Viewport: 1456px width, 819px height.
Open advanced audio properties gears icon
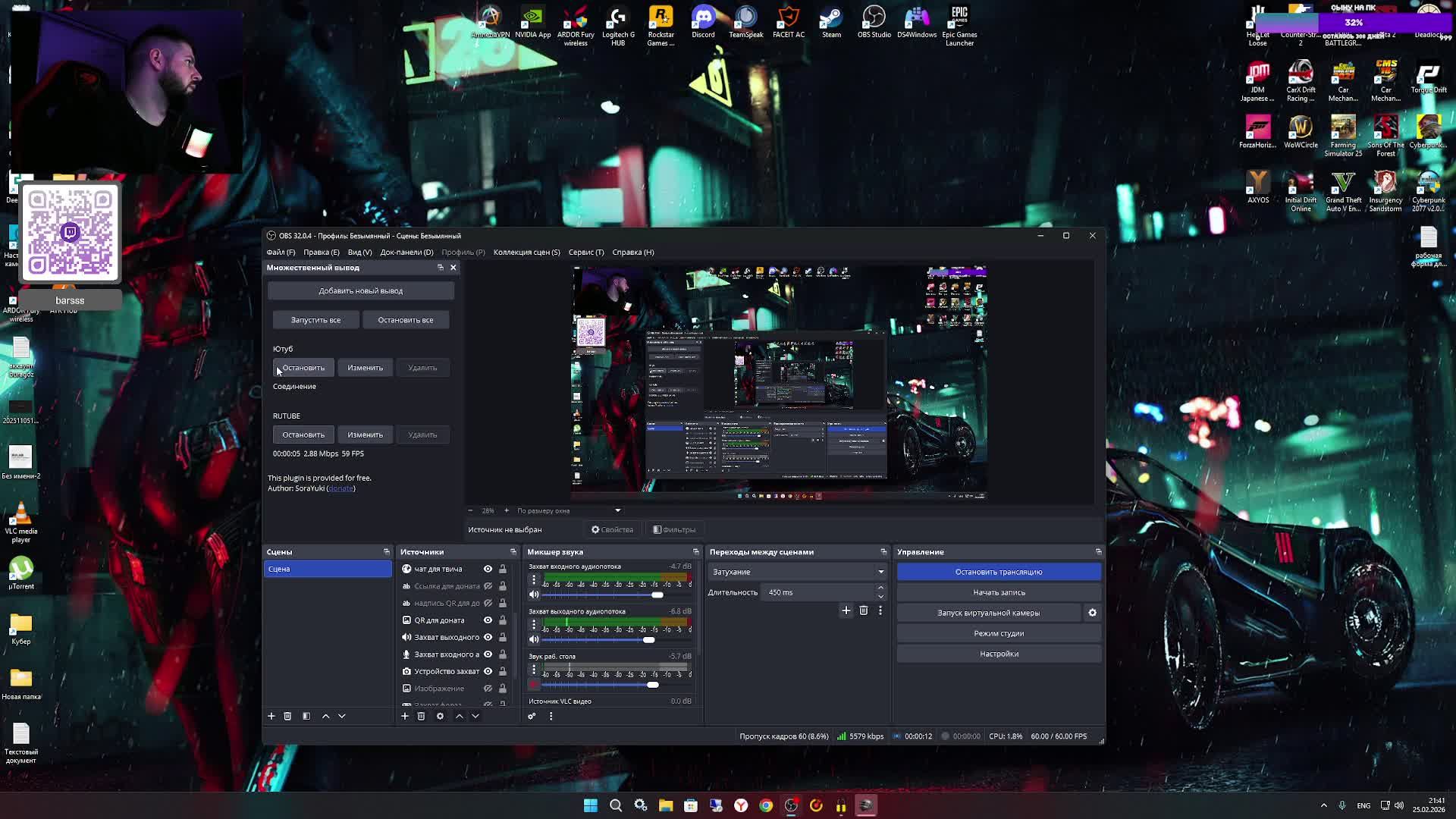(x=532, y=716)
